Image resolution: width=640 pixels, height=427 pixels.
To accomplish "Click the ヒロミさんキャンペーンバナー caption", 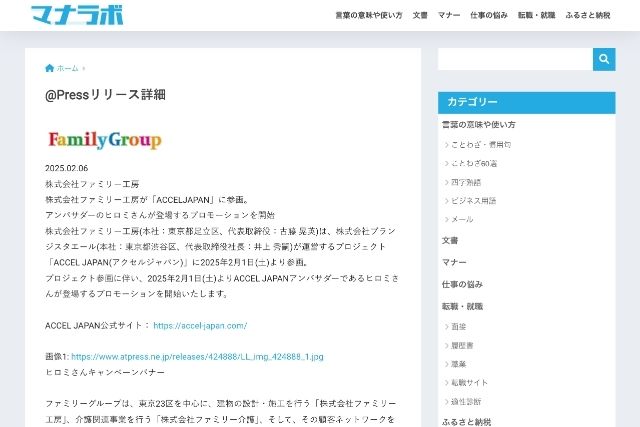I will click(x=105, y=372).
